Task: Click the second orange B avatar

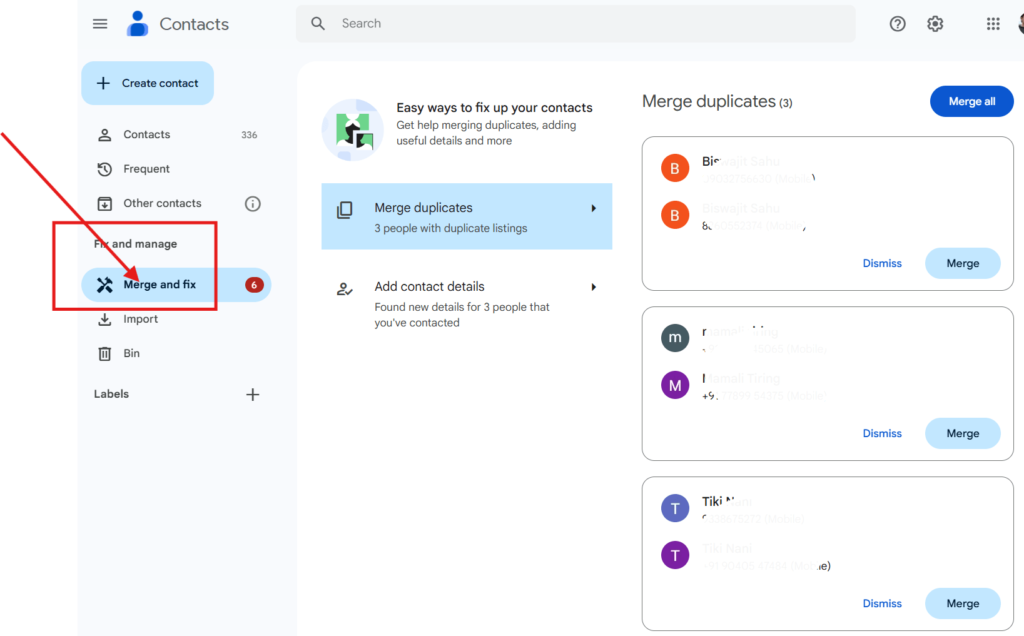Action: 675,215
